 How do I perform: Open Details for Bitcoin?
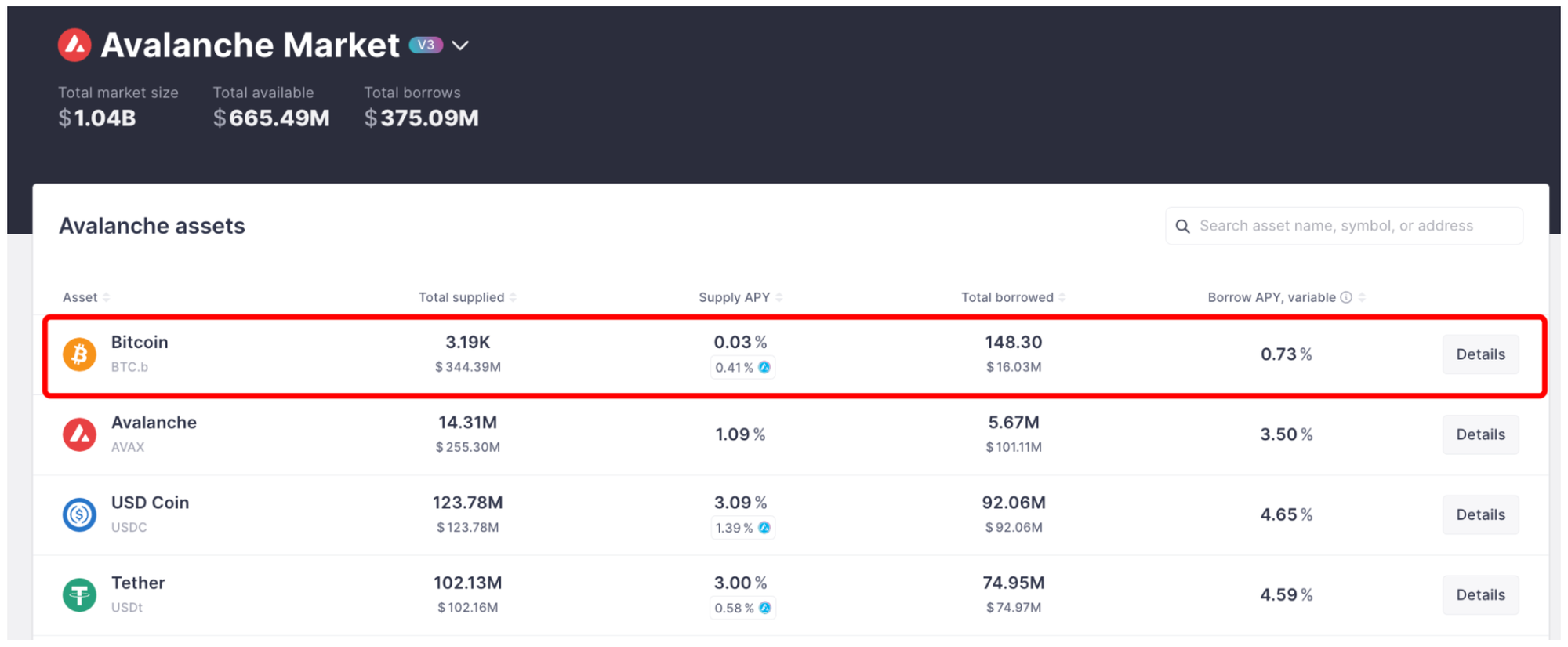(1480, 354)
